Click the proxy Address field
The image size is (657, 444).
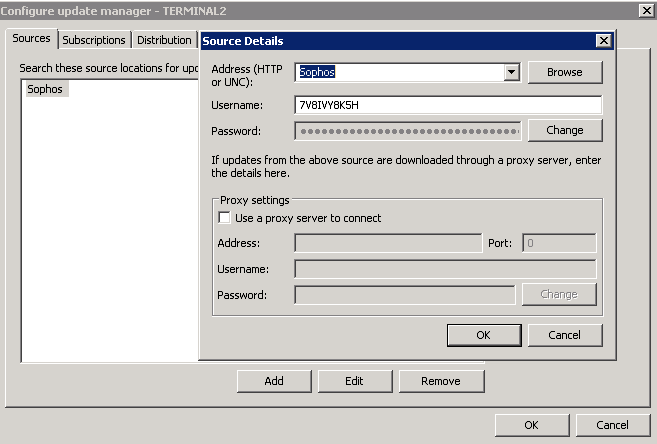point(388,243)
